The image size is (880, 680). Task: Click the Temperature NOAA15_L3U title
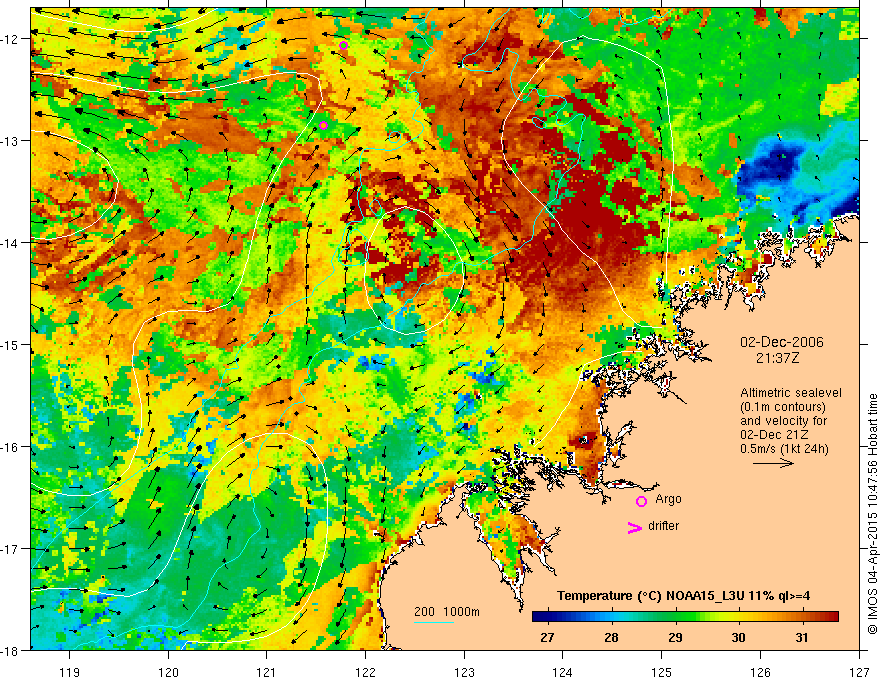coord(683,596)
